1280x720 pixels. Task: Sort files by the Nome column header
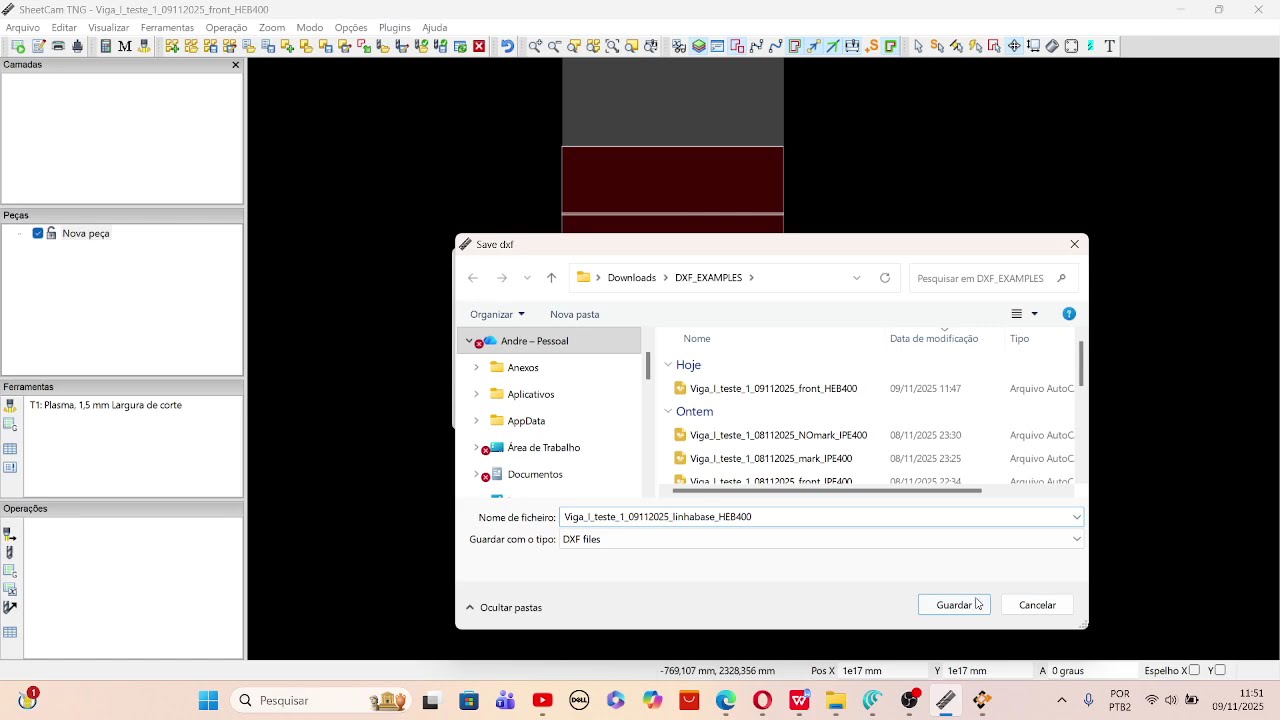pyautogui.click(x=697, y=339)
